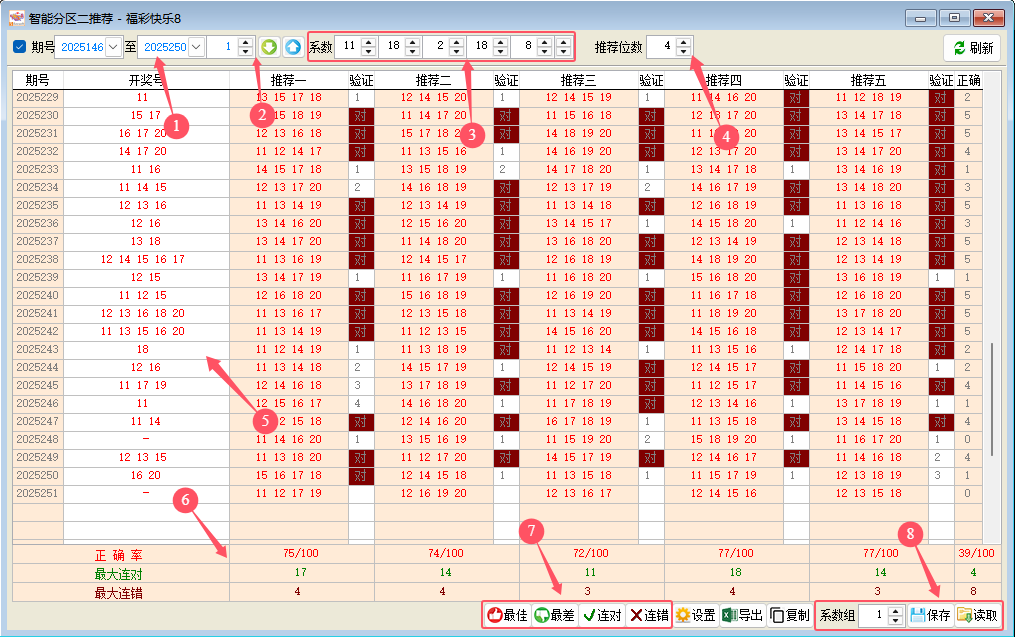Load coefficients with 读取 folder icon

(x=977, y=615)
